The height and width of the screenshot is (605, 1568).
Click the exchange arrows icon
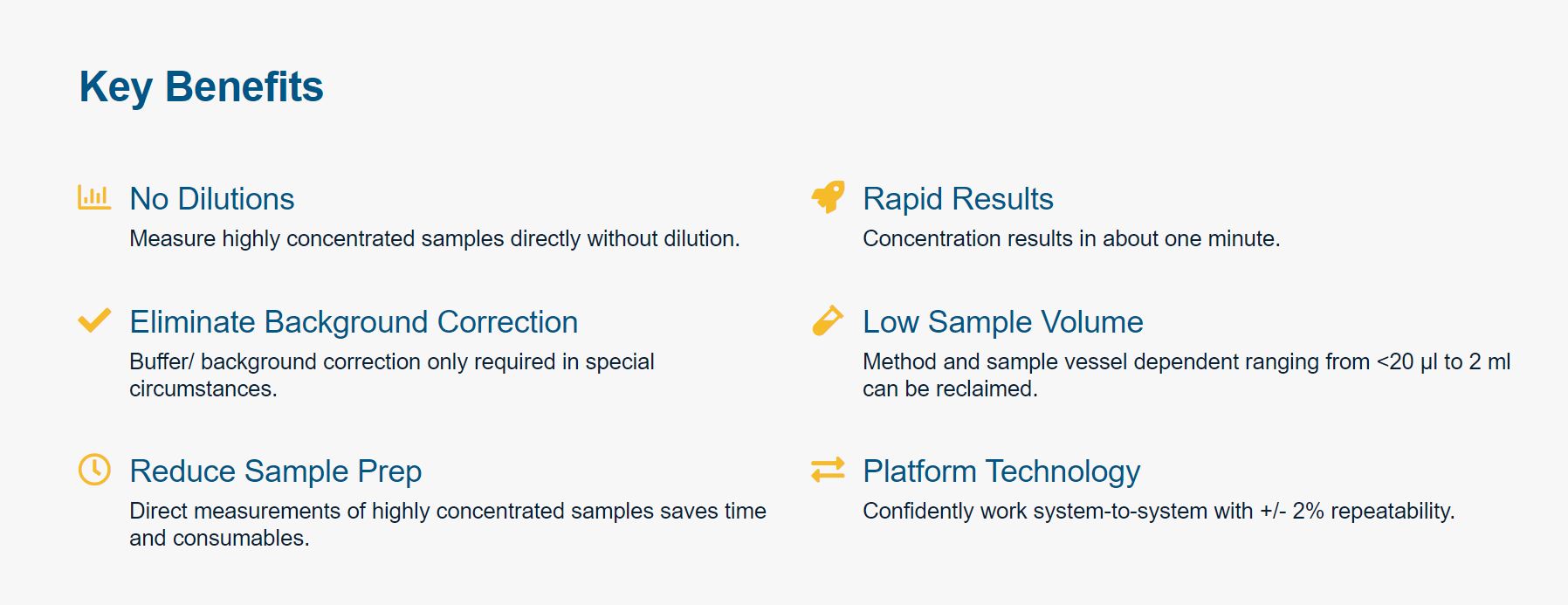[828, 470]
